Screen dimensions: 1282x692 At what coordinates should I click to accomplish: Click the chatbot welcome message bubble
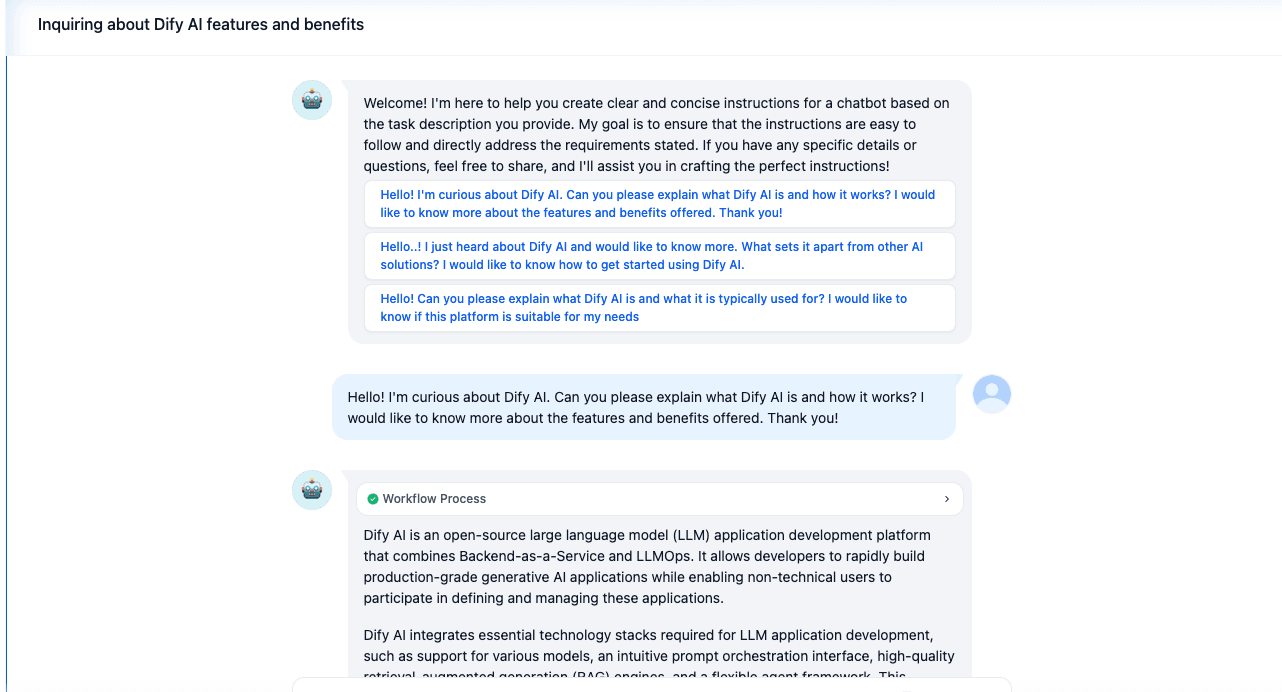point(656,135)
